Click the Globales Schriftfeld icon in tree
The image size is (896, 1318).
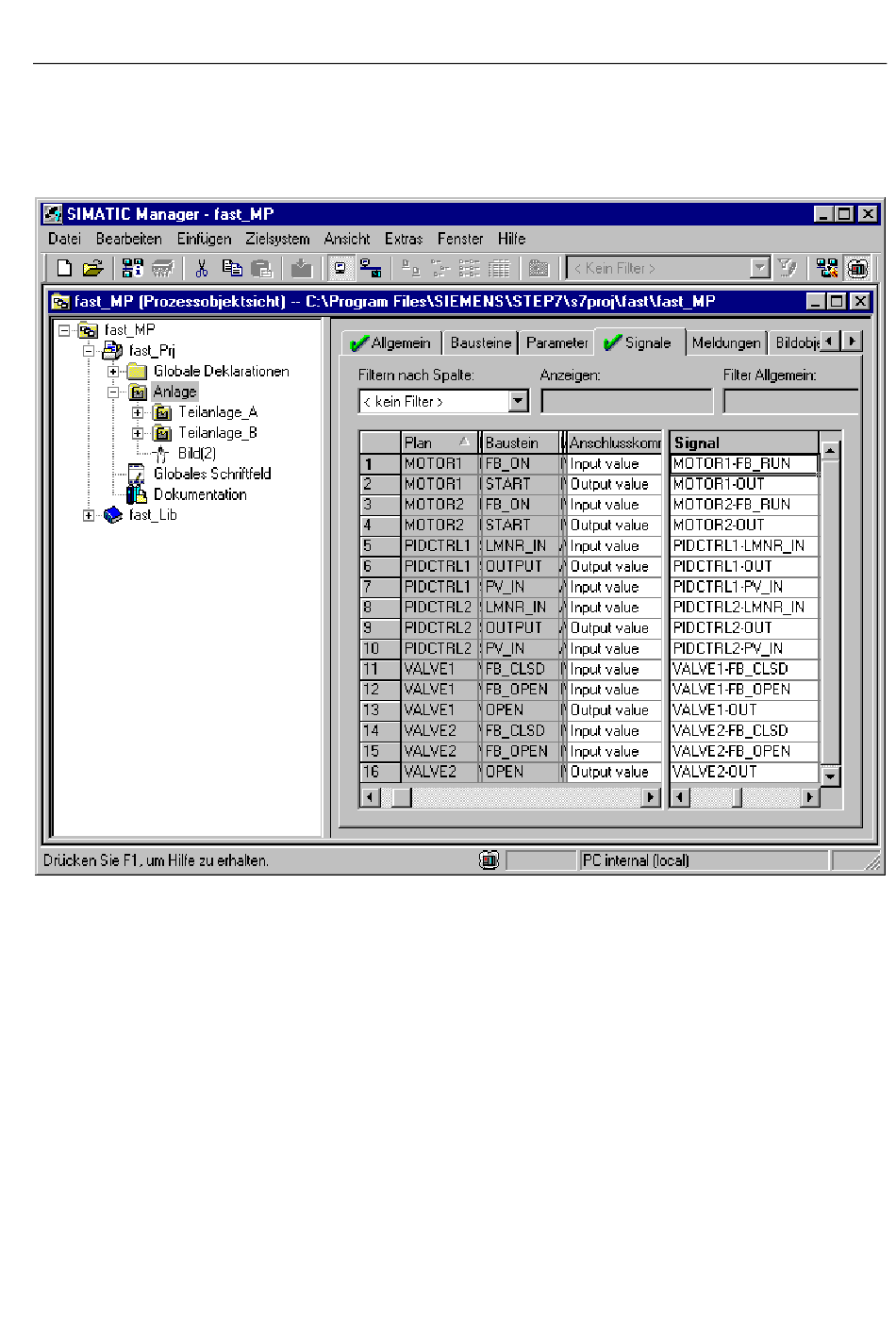pyautogui.click(x=137, y=474)
